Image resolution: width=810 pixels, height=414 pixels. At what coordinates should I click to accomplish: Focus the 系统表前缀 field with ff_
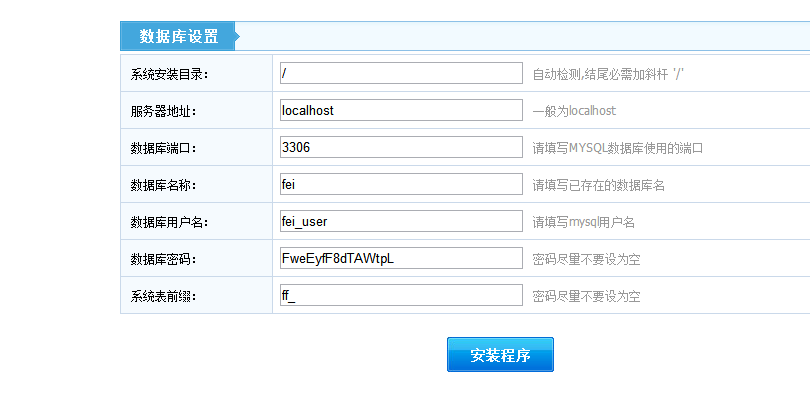pos(401,295)
